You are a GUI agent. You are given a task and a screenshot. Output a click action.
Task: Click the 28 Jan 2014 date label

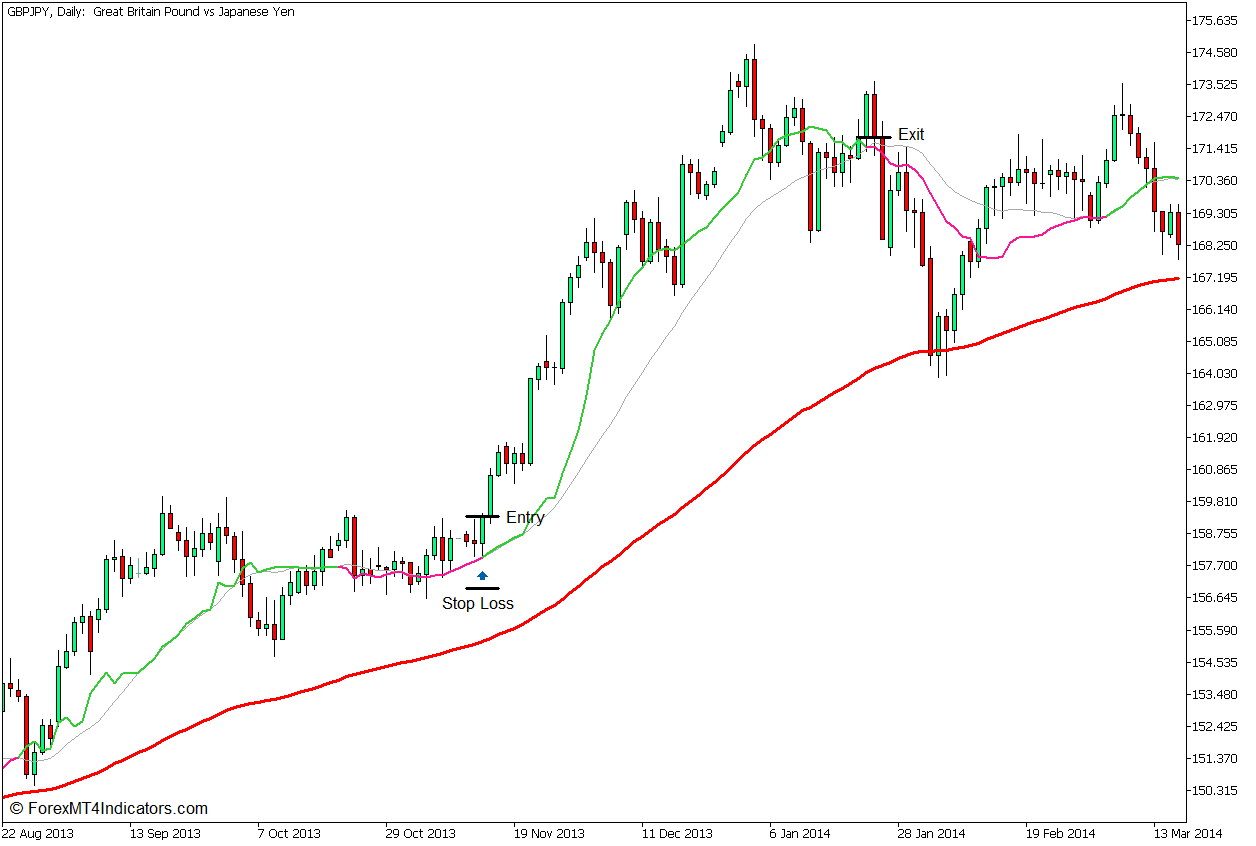pyautogui.click(x=932, y=833)
